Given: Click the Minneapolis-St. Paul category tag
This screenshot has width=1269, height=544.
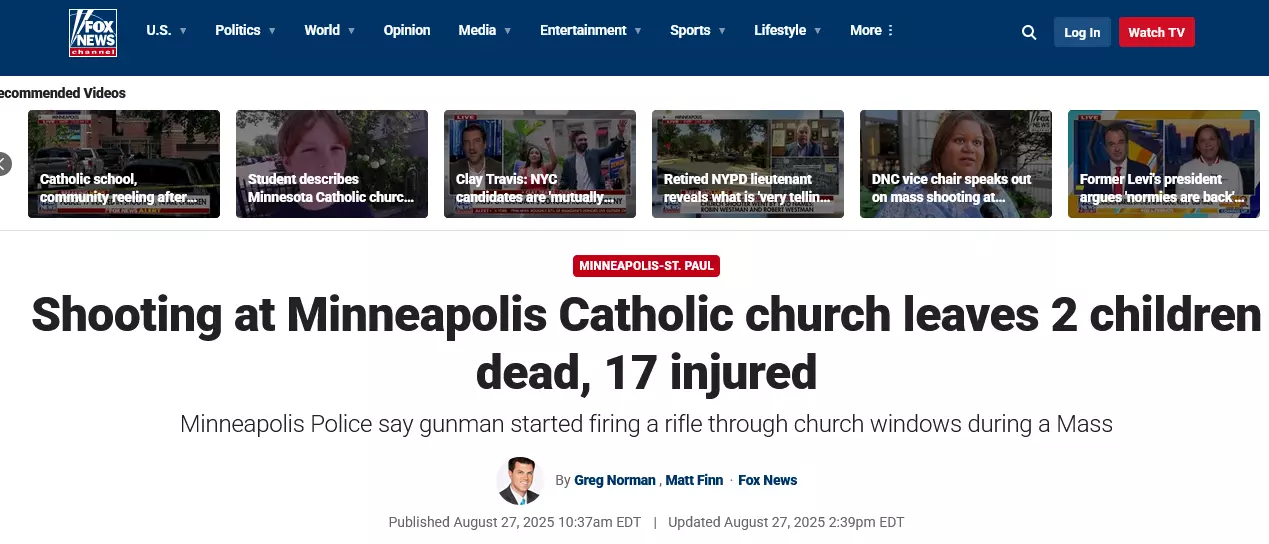Looking at the screenshot, I should tap(646, 266).
